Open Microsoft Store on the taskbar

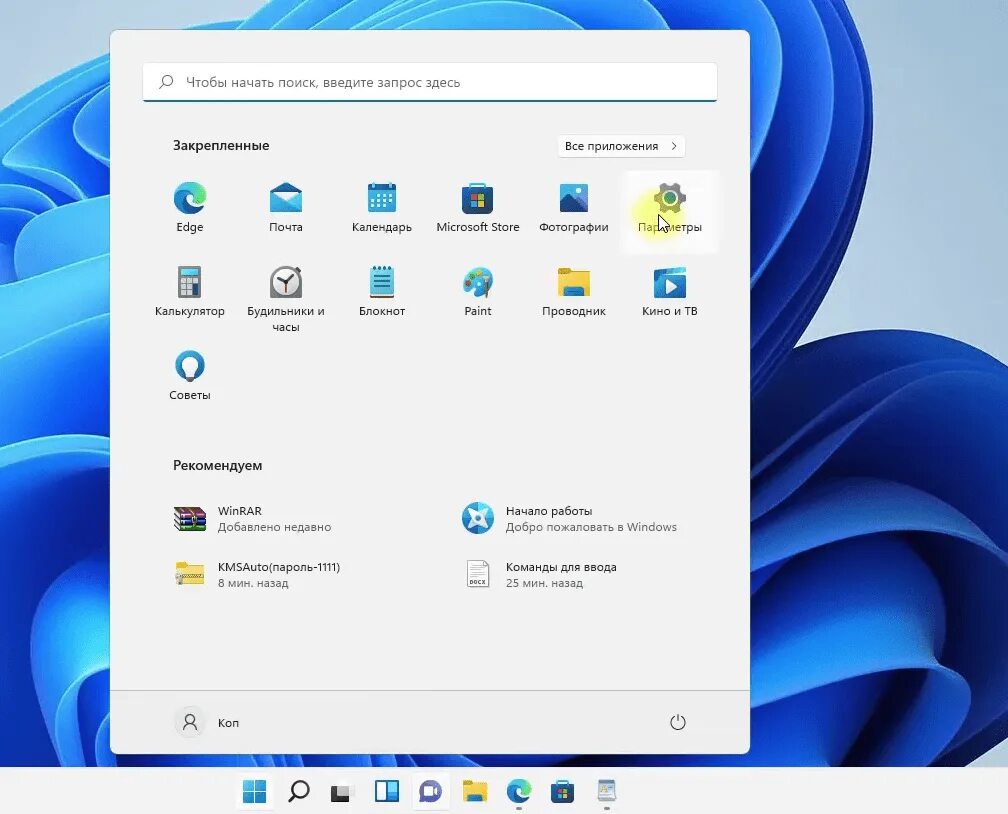[562, 791]
